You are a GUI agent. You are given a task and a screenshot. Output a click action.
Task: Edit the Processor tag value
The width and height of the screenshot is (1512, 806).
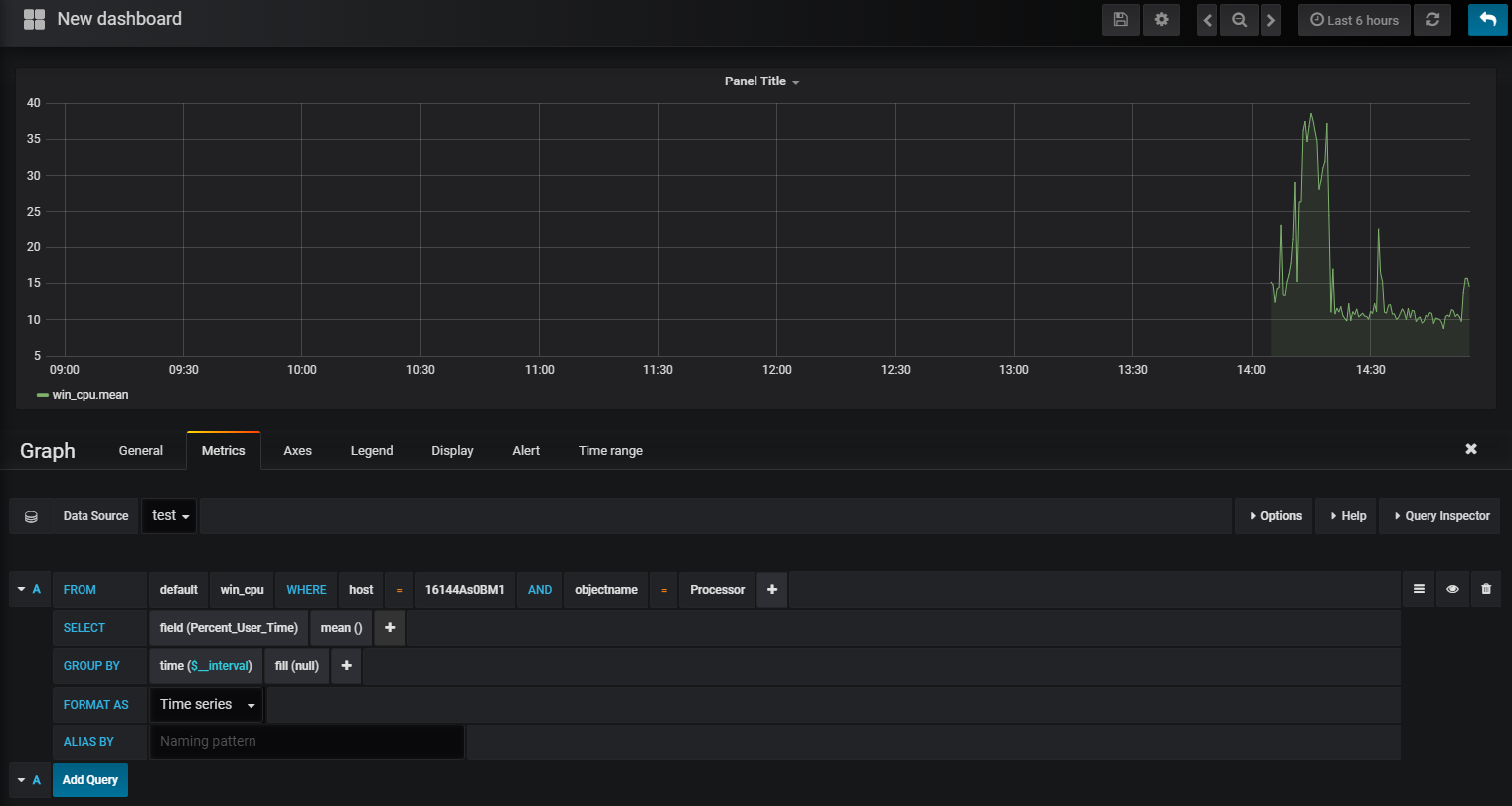tap(718, 589)
